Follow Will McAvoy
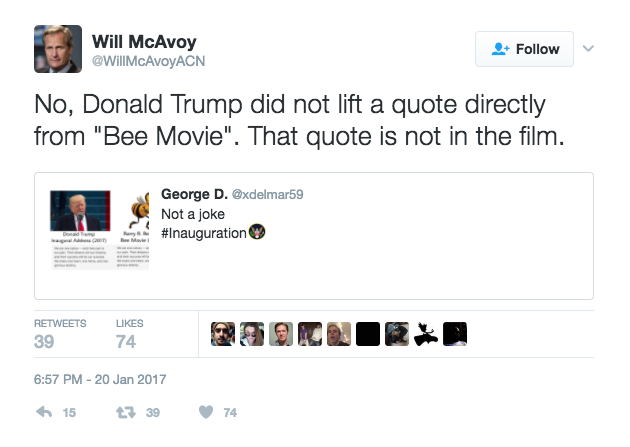Screen dimensions: 630x447 pyautogui.click(x=525, y=49)
